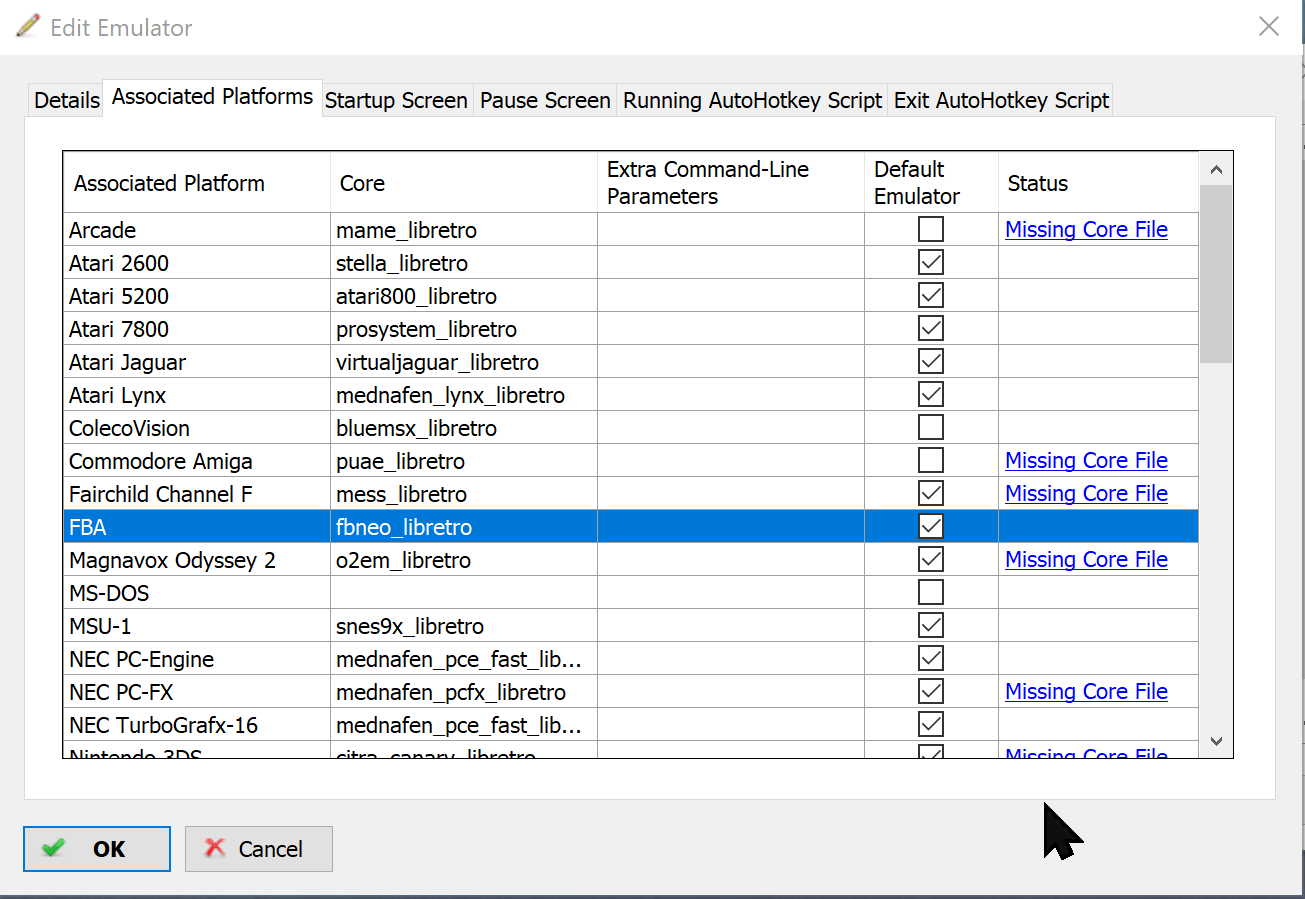This screenshot has height=899, width=1305.
Task: Open Missing Core File link for Fairchild Channel F
Action: pyautogui.click(x=1086, y=493)
